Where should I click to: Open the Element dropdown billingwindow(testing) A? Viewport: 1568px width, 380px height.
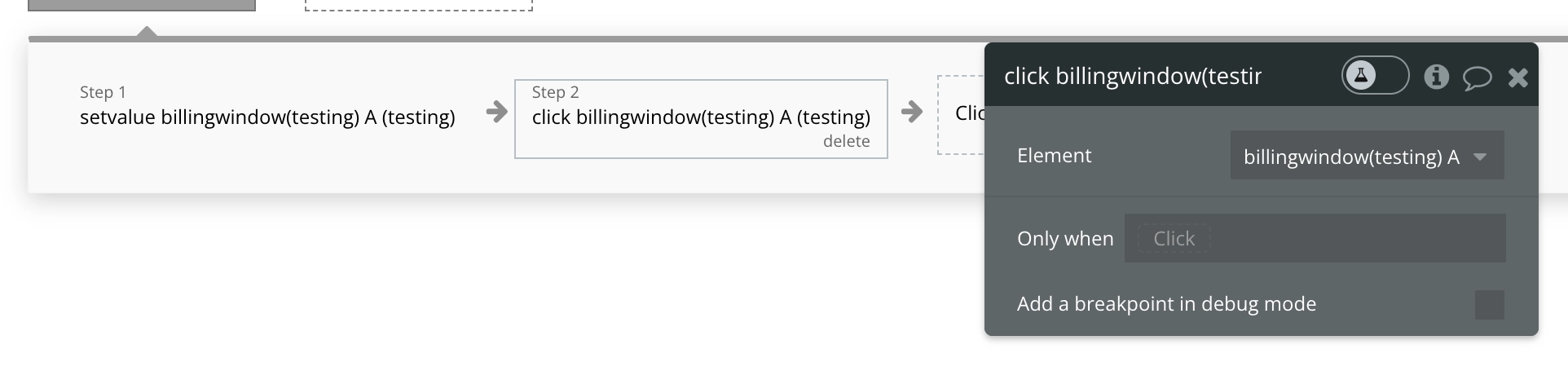pyautogui.click(x=1353, y=156)
